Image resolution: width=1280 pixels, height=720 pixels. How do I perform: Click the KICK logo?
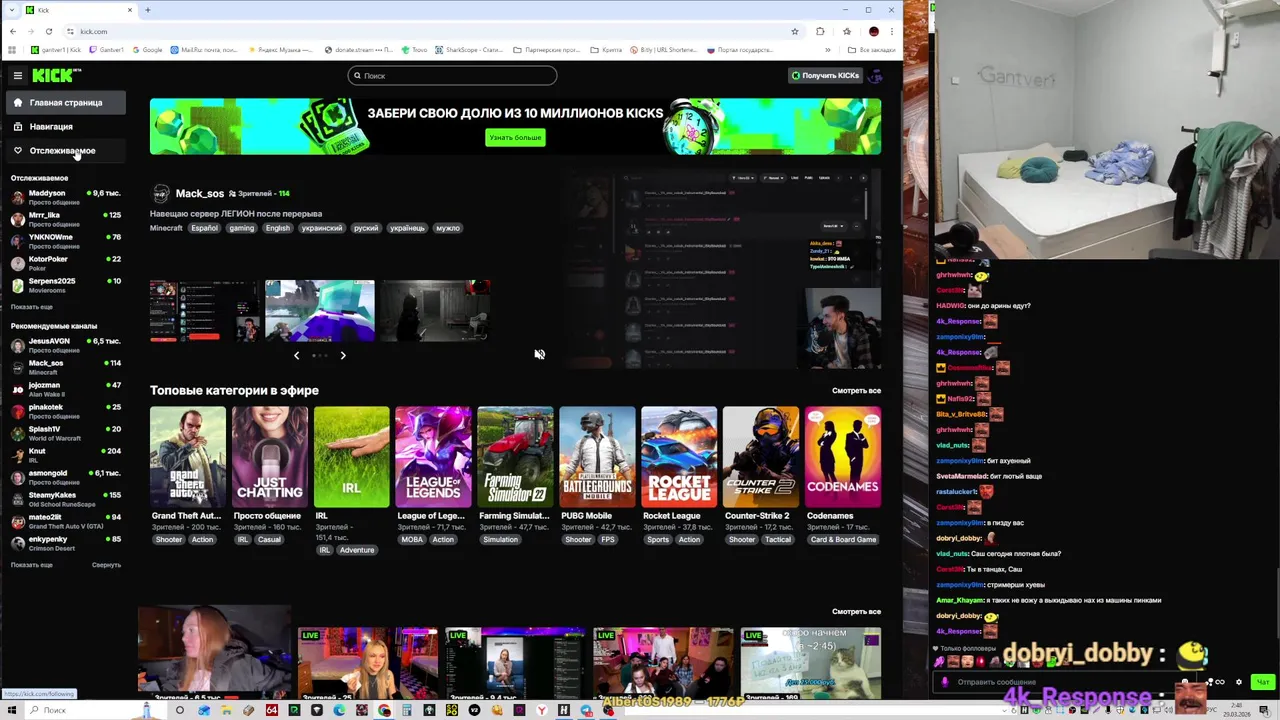[x=56, y=75]
